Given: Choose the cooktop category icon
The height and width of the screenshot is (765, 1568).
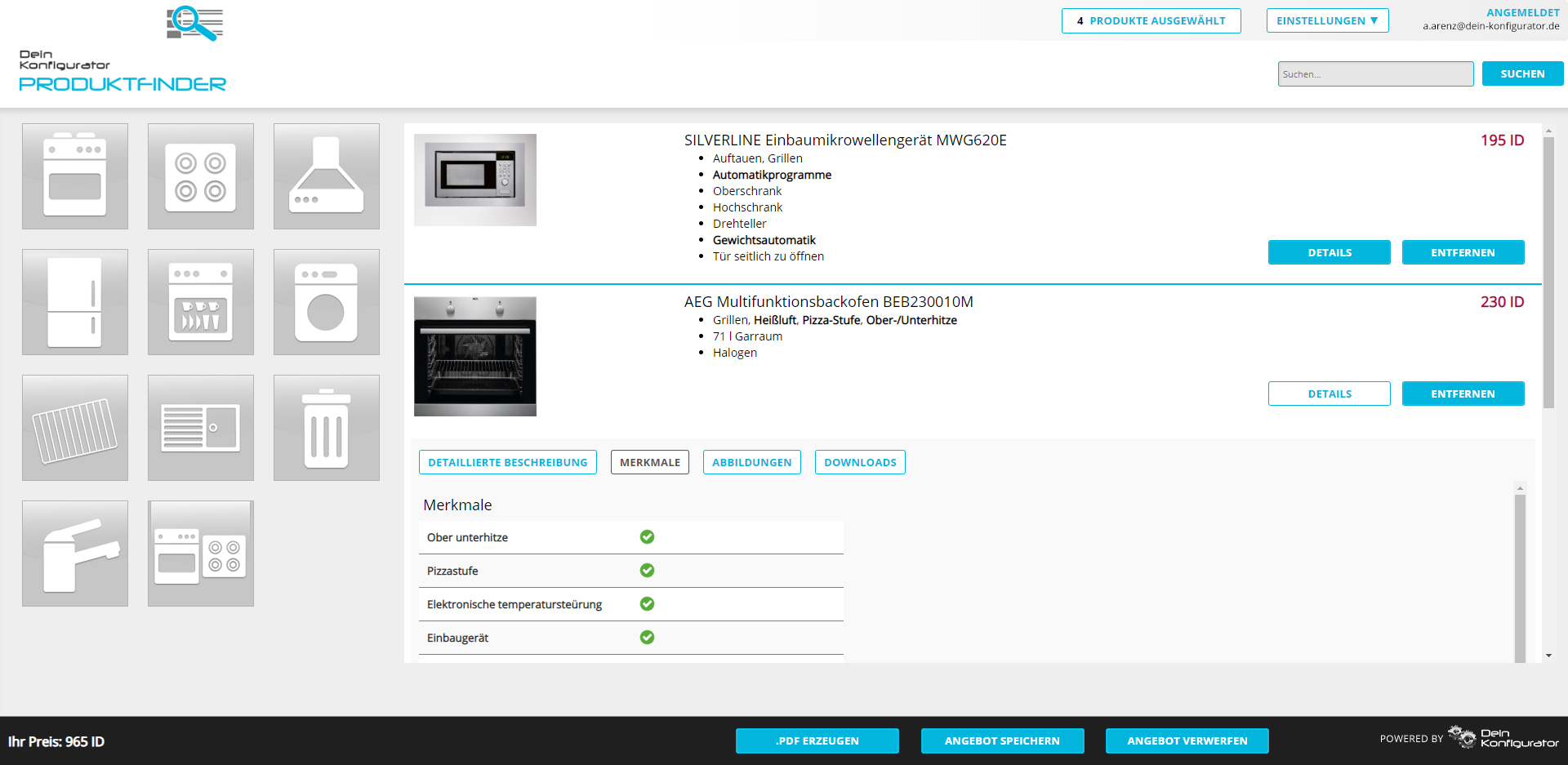Looking at the screenshot, I should coord(201,176).
